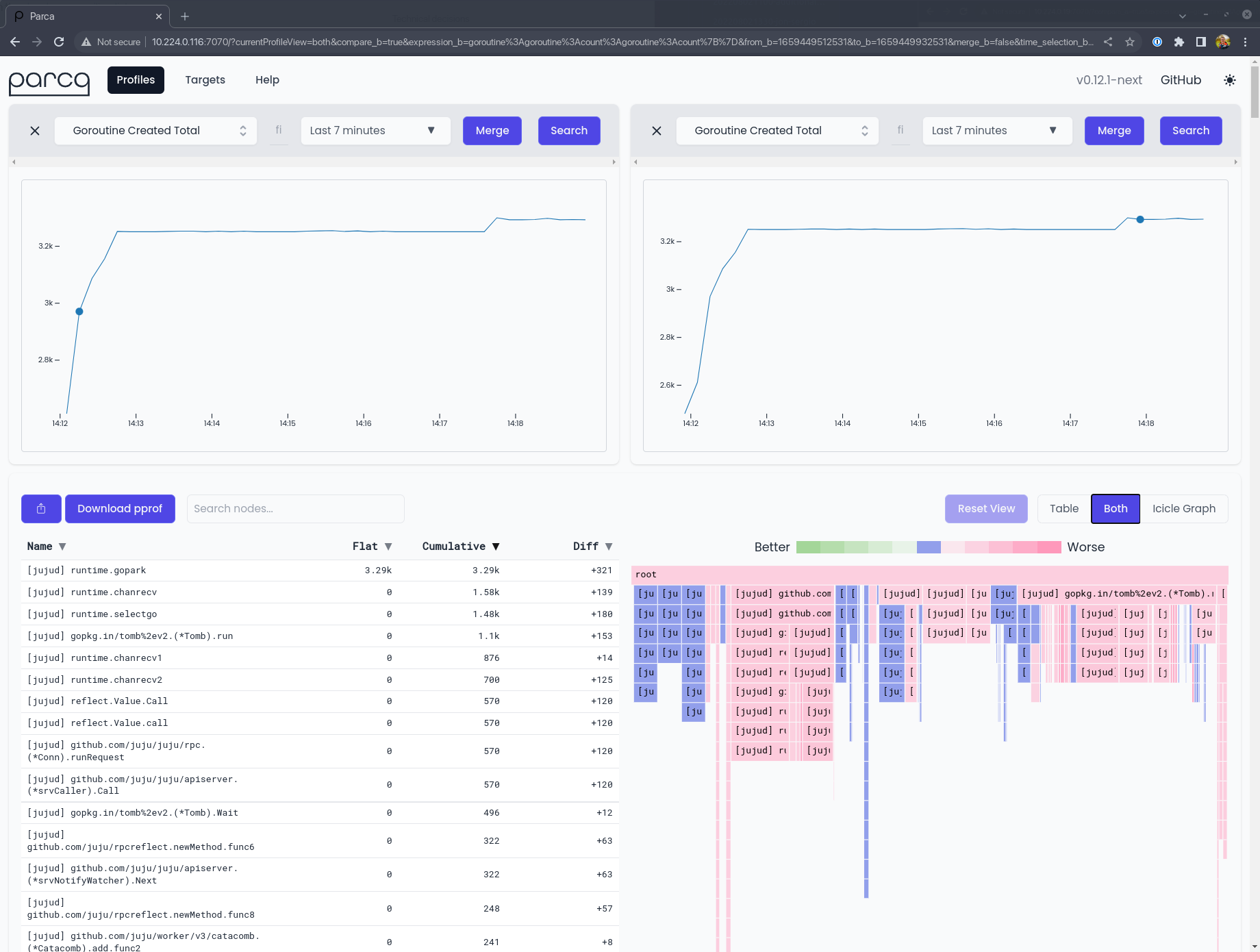Click the Download pprof button

pyautogui.click(x=120, y=509)
